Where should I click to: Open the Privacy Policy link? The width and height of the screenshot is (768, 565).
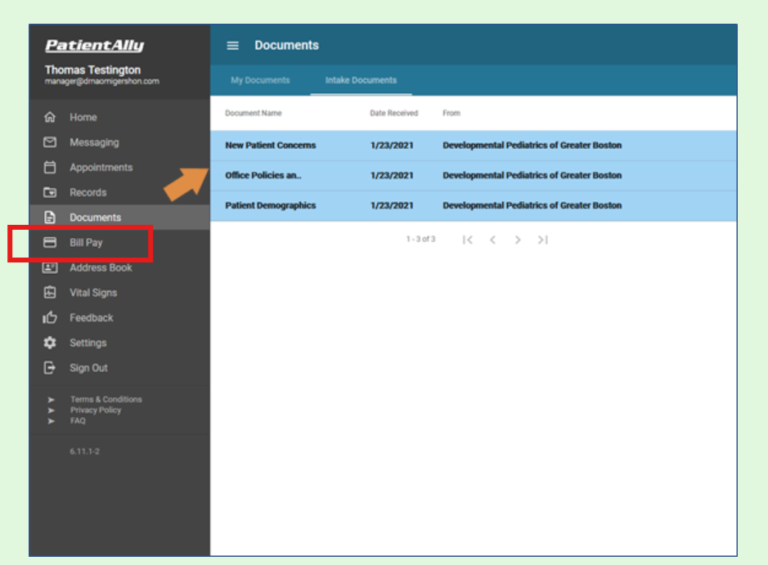(x=96, y=410)
